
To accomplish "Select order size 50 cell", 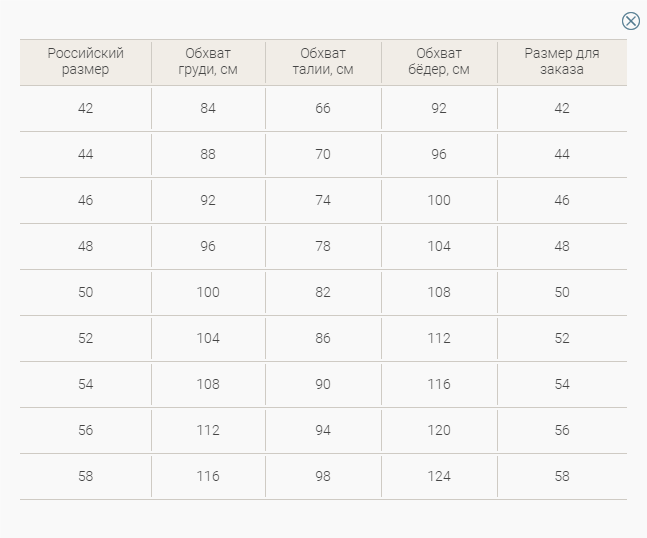I will click(562, 293).
